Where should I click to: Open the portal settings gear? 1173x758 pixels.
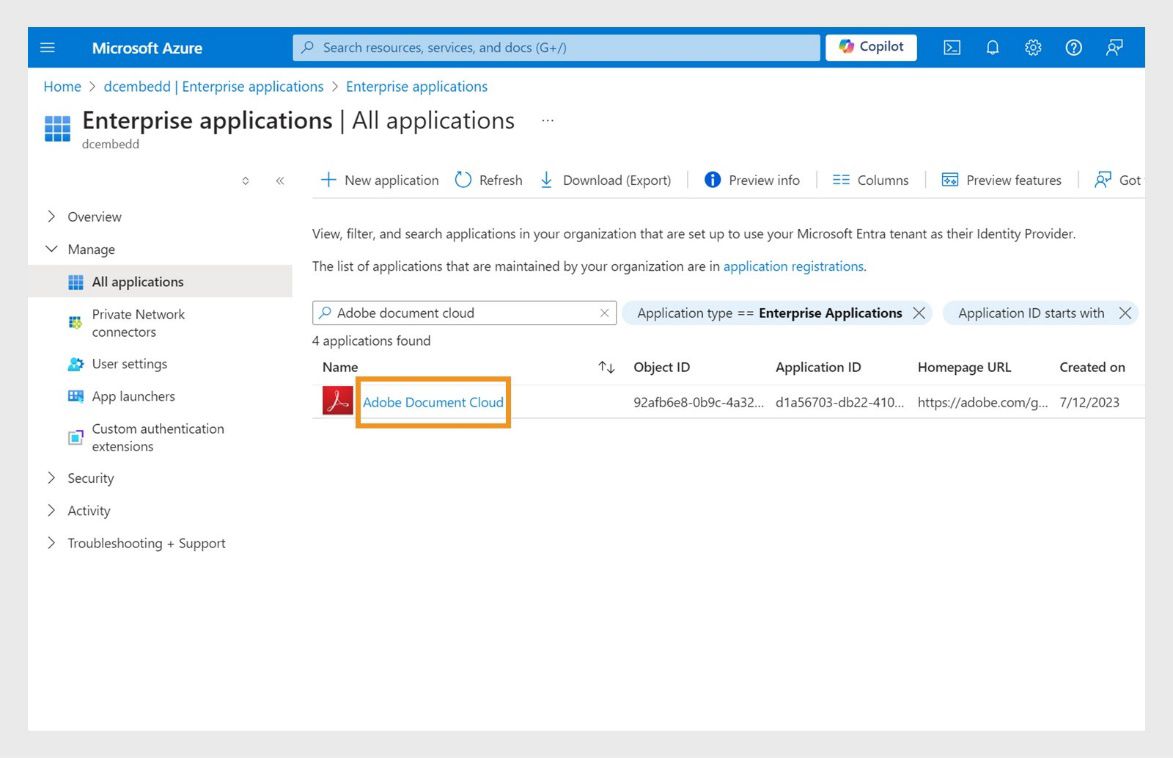pos(1032,47)
